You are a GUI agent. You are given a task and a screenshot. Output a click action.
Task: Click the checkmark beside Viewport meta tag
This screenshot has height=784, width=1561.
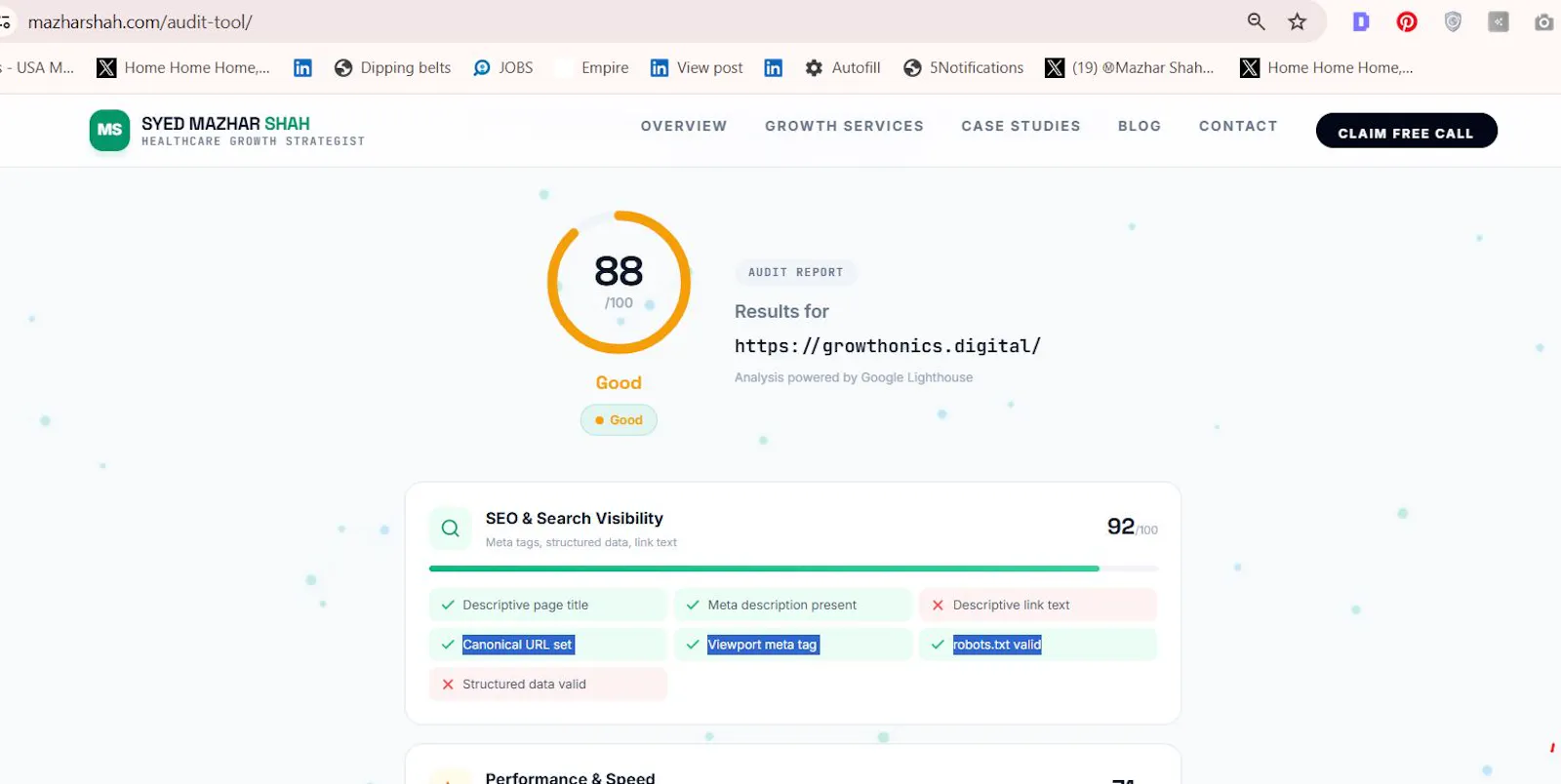click(693, 645)
